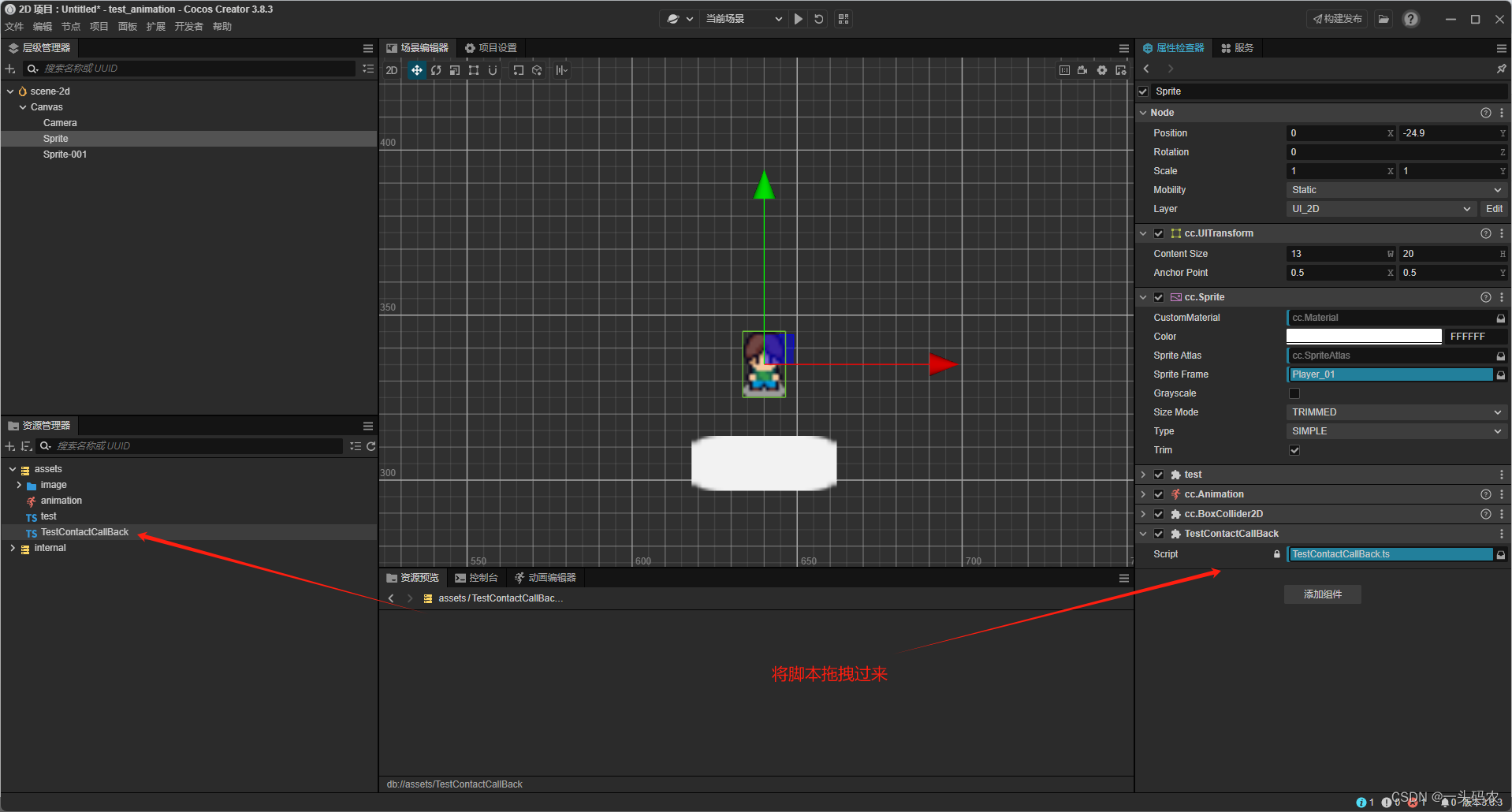The image size is (1512, 812).
Task: Open the Size Mode dropdown
Action: point(1396,412)
